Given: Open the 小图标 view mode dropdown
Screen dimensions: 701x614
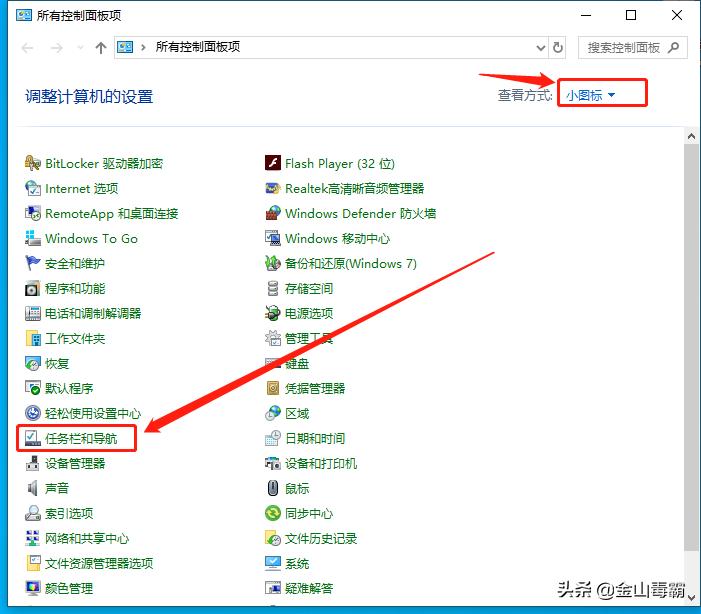Looking at the screenshot, I should click(x=591, y=95).
